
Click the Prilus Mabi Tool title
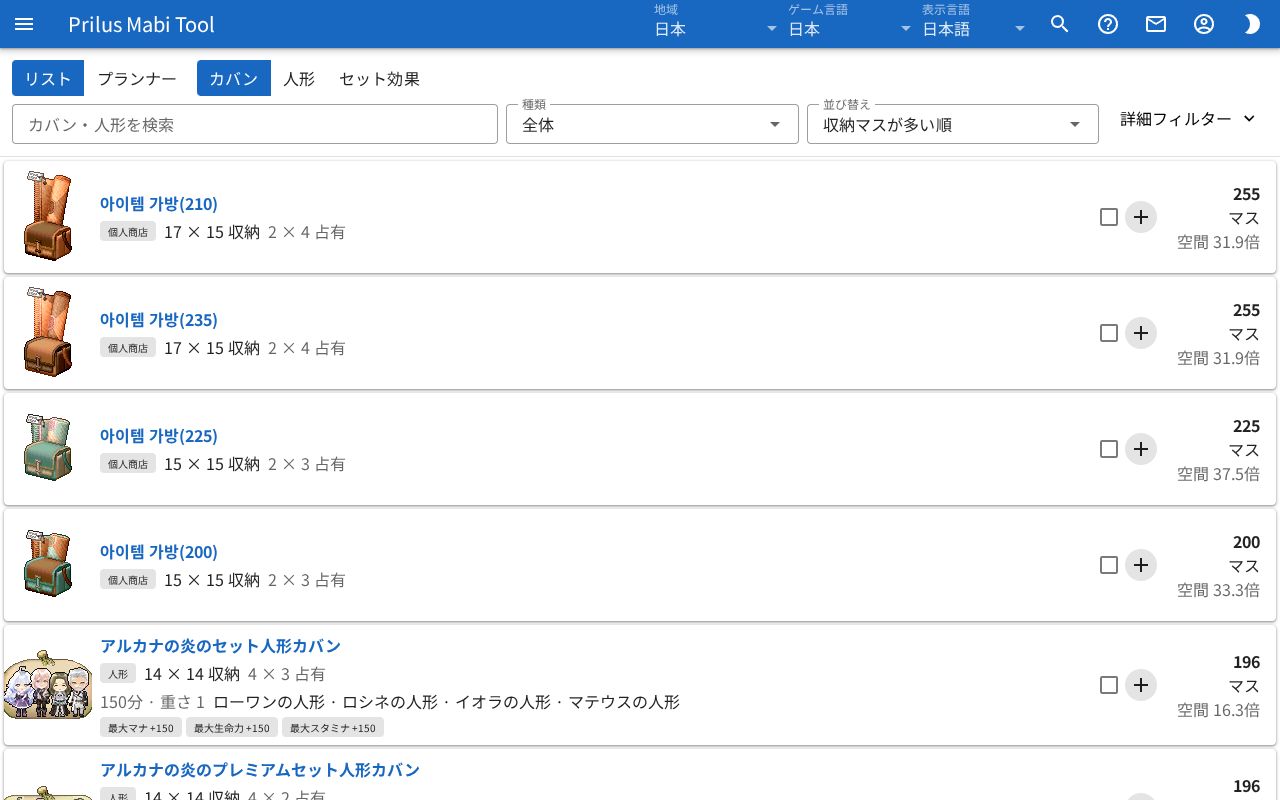[142, 24]
